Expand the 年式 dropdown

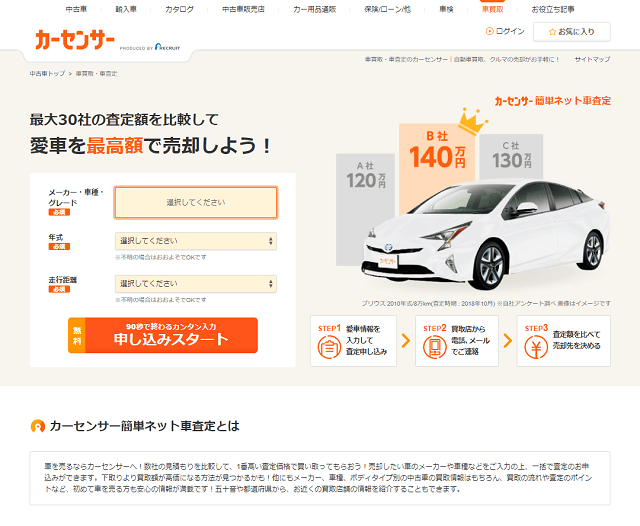[196, 241]
